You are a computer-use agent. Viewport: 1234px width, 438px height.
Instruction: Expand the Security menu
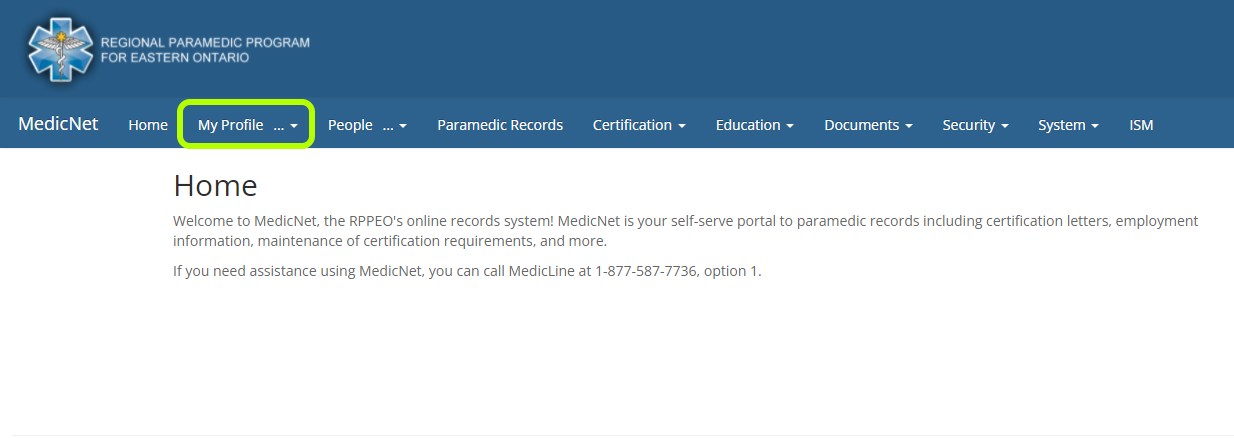975,125
